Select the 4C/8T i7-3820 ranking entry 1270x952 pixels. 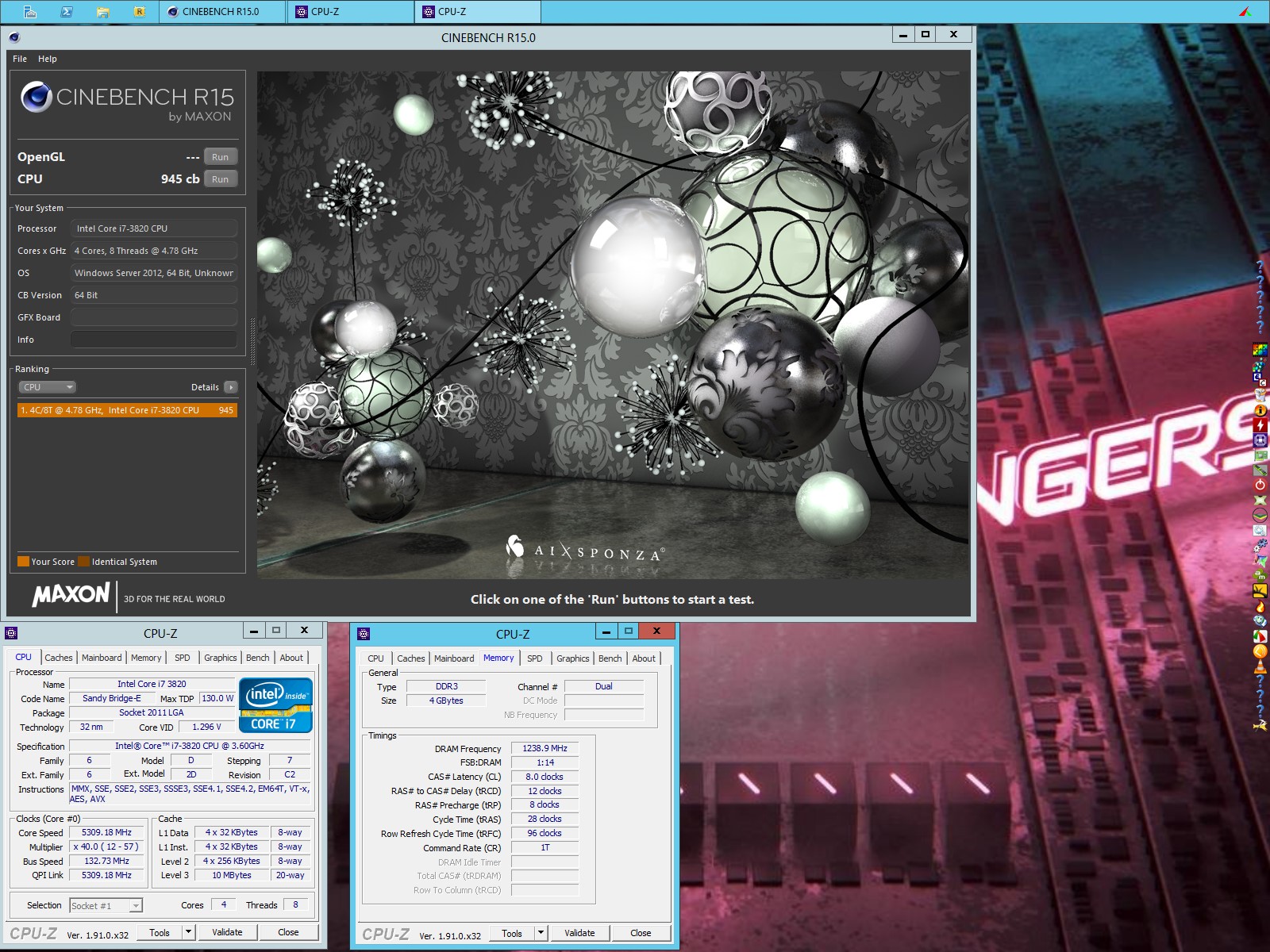coord(127,410)
